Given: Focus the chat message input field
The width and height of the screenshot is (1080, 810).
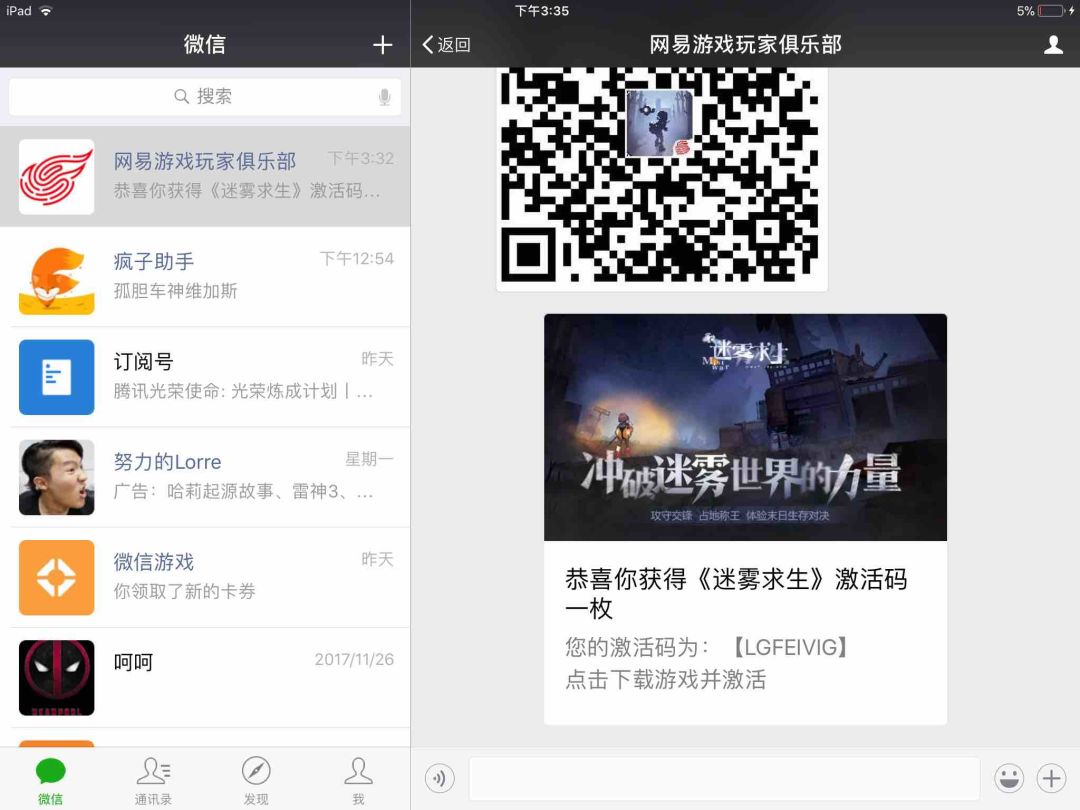Looking at the screenshot, I should pos(725,779).
